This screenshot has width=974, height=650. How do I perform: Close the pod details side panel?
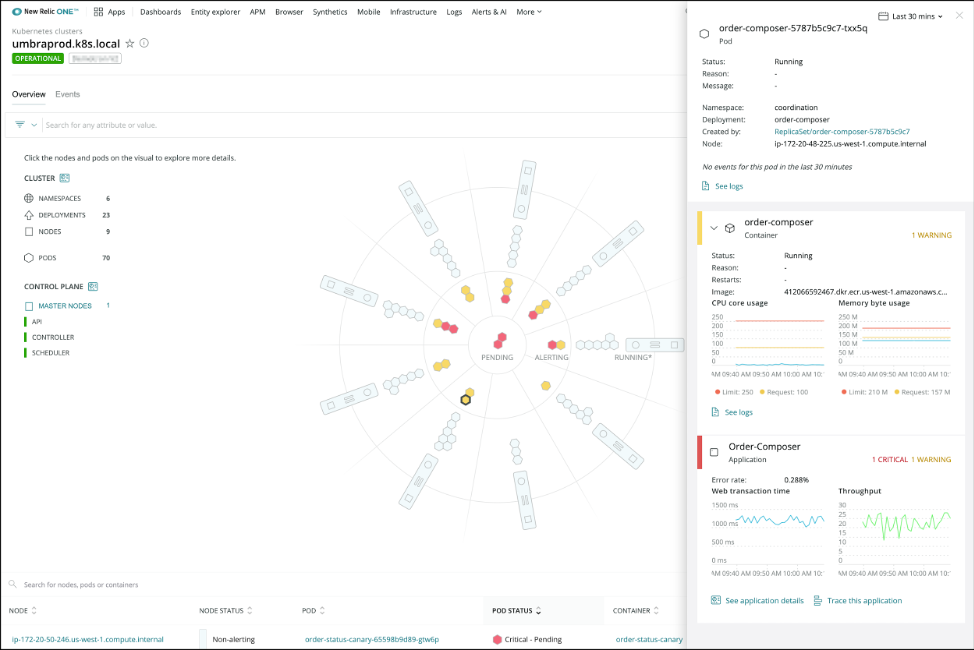point(960,16)
